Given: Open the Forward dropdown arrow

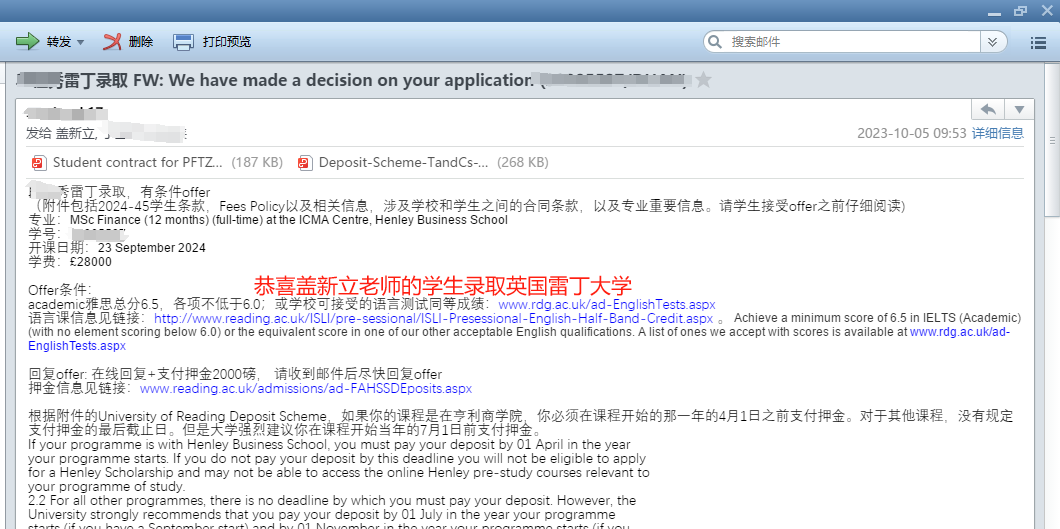Looking at the screenshot, I should pos(81,43).
